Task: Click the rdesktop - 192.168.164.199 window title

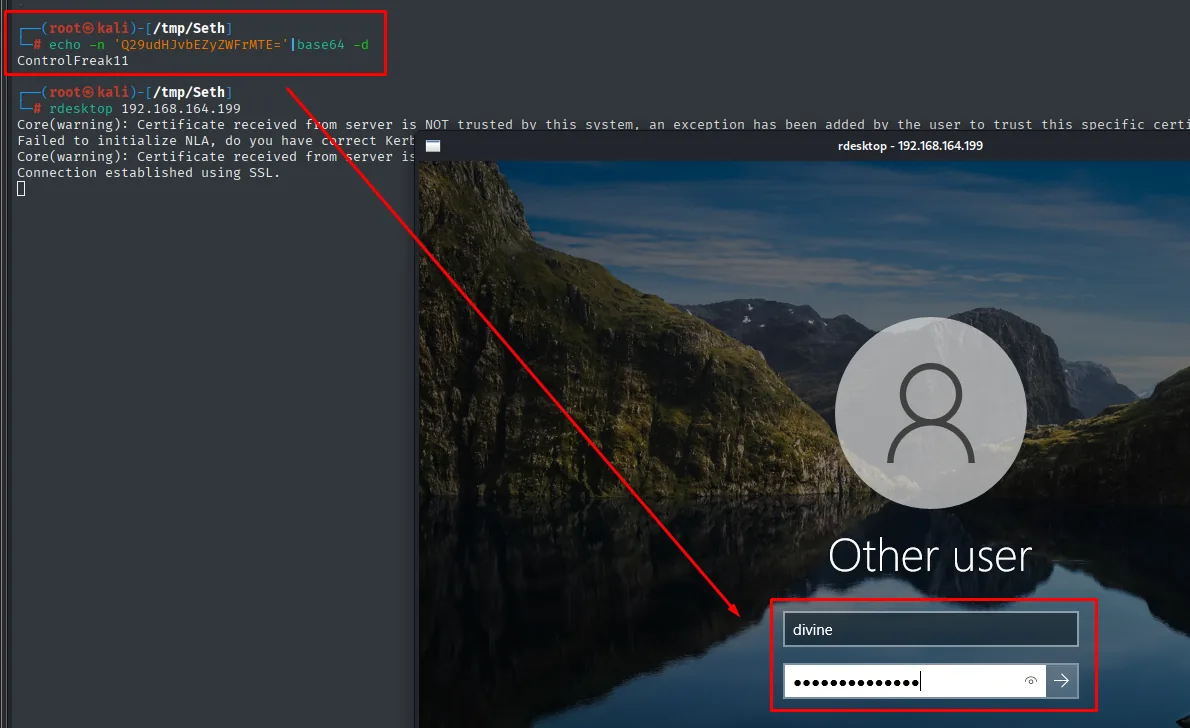Action: (910, 146)
